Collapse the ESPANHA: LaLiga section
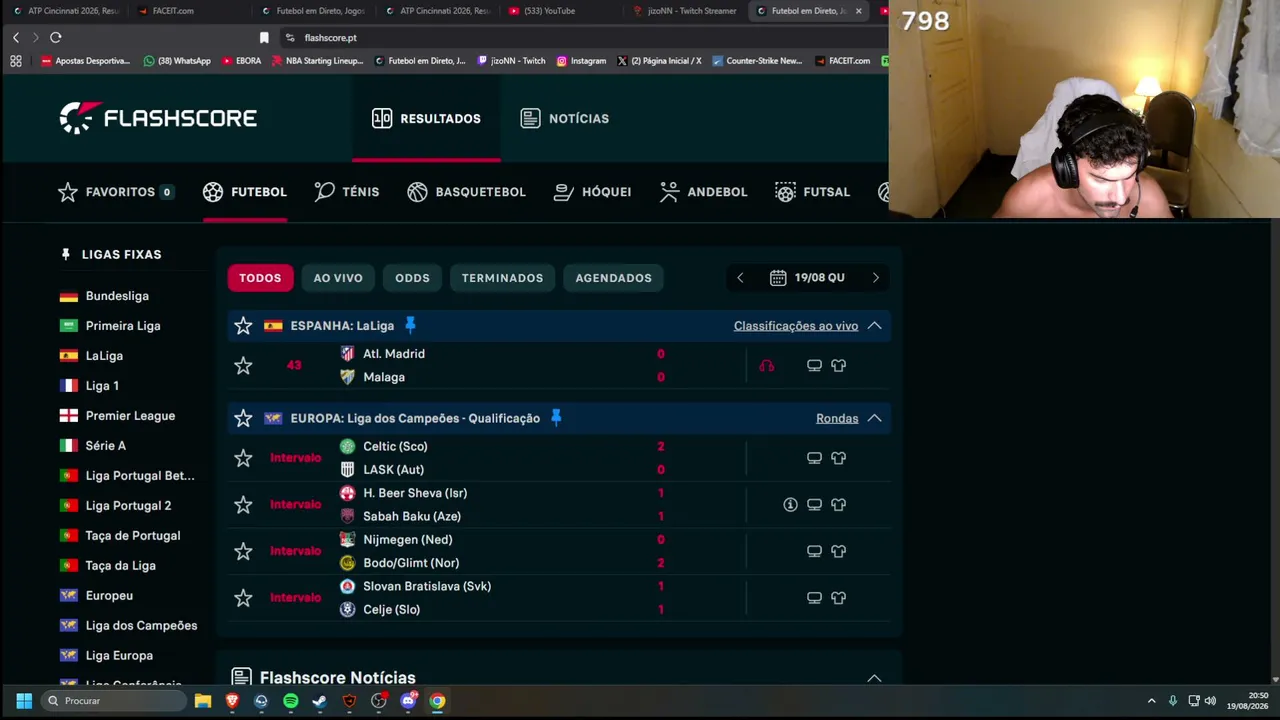 pyautogui.click(x=874, y=326)
